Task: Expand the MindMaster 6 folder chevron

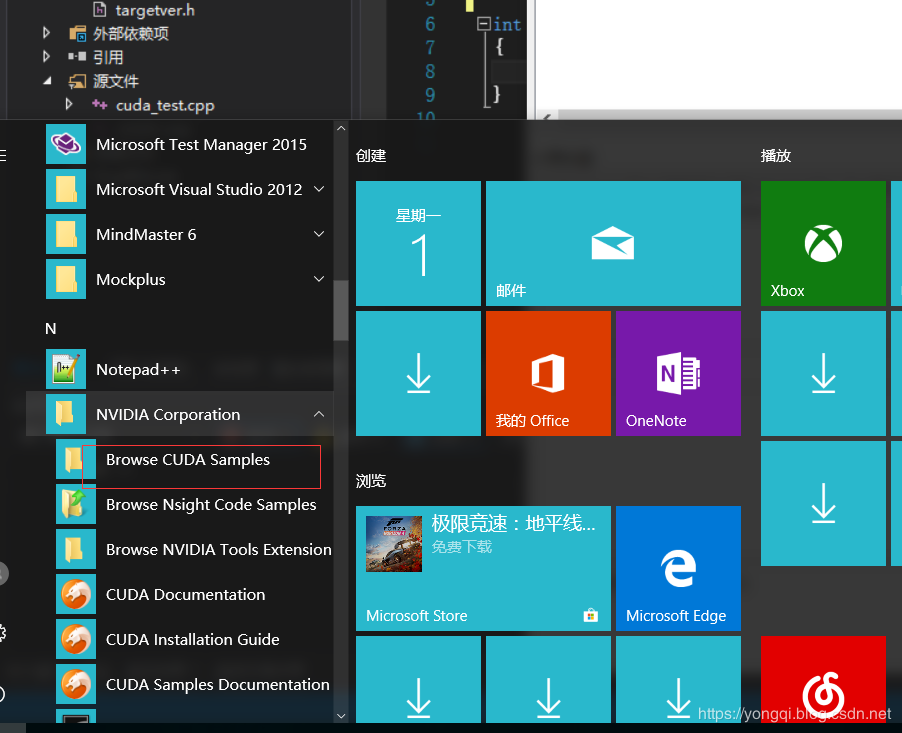Action: (x=319, y=234)
